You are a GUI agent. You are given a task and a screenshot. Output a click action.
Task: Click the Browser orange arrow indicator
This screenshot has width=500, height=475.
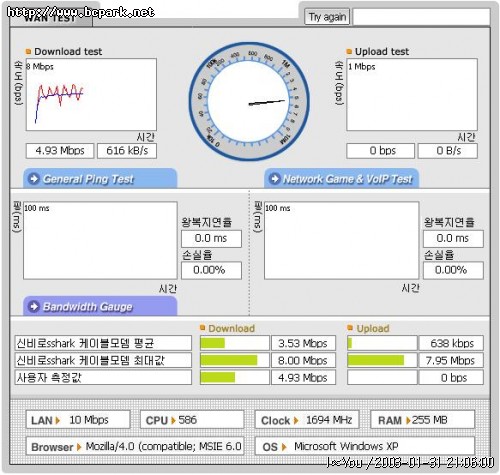pyautogui.click(x=79, y=447)
